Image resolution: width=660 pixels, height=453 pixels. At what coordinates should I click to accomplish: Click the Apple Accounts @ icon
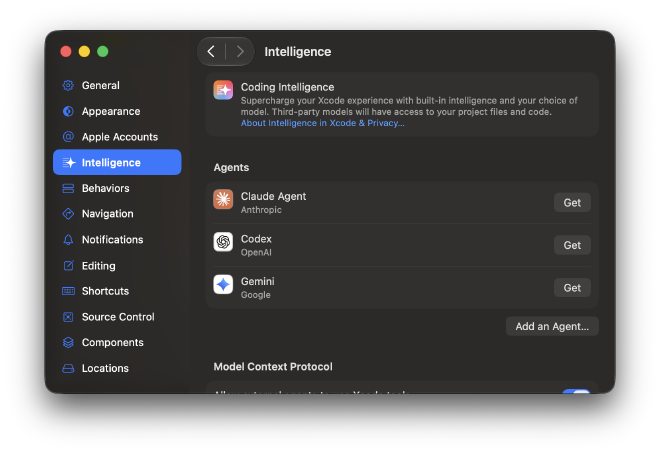(x=68, y=137)
